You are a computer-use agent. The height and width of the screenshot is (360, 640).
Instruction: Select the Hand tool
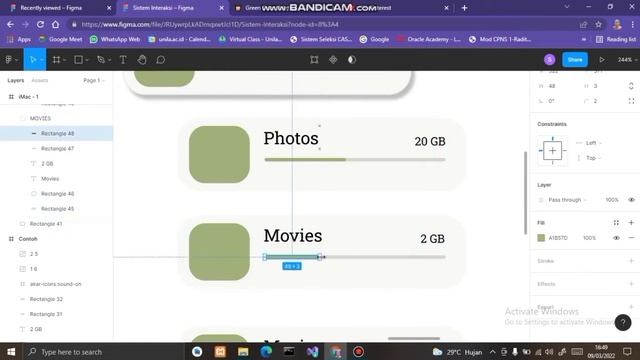point(142,60)
